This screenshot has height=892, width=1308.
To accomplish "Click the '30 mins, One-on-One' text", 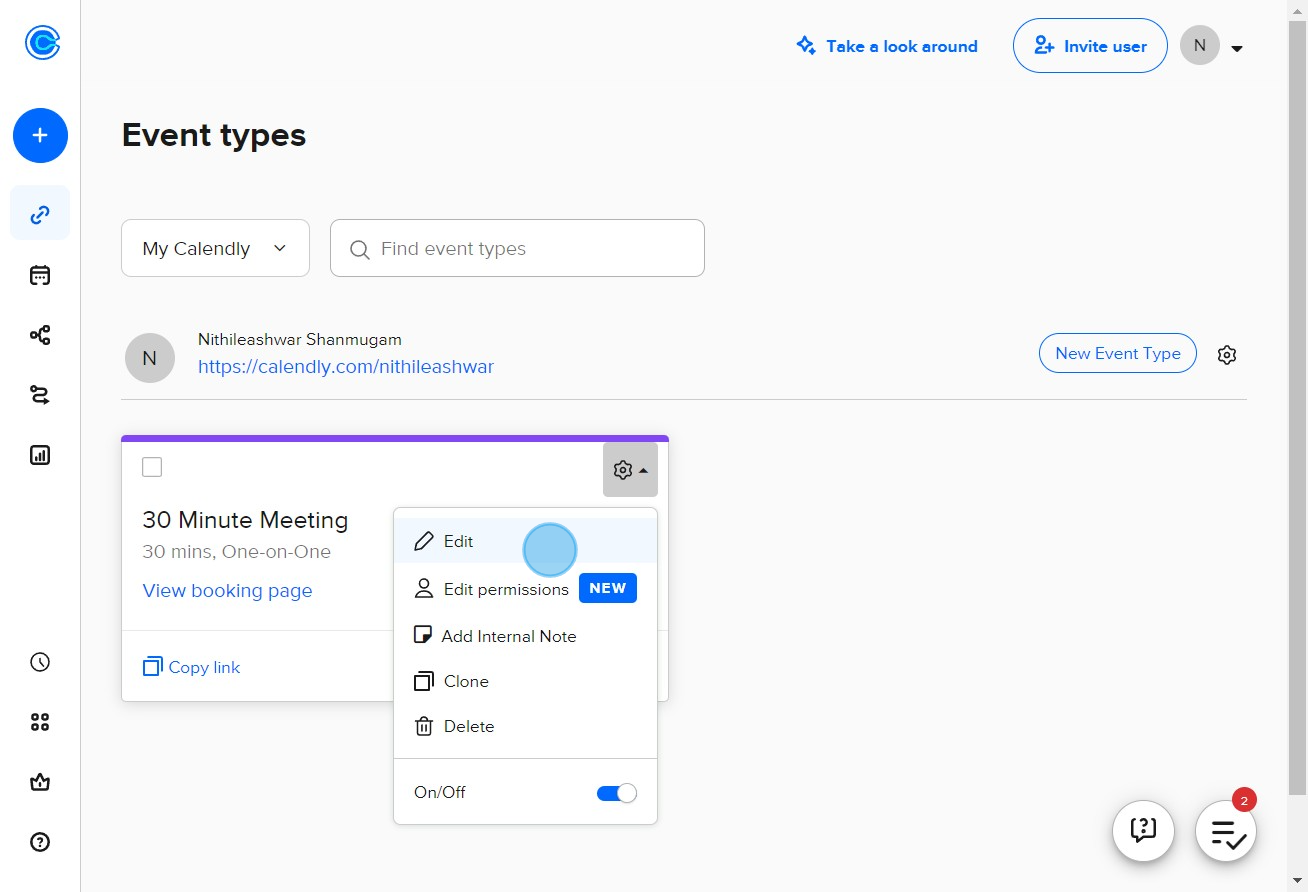I will [237, 552].
